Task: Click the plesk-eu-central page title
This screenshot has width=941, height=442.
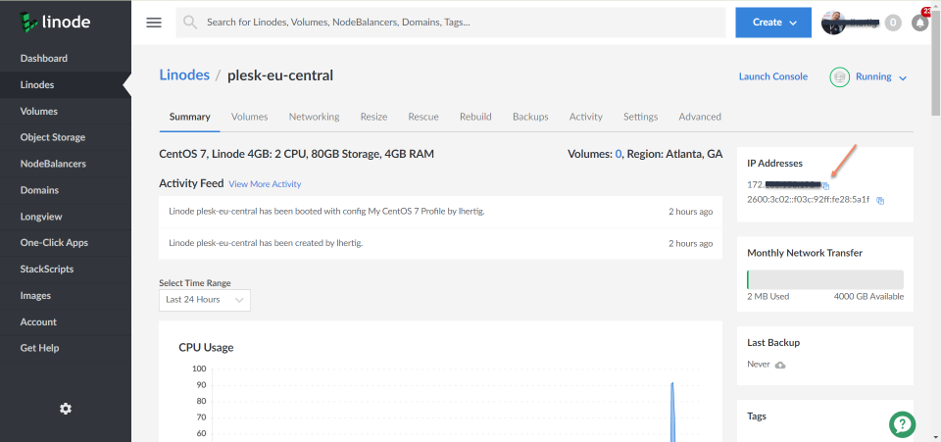Action: pyautogui.click(x=280, y=75)
